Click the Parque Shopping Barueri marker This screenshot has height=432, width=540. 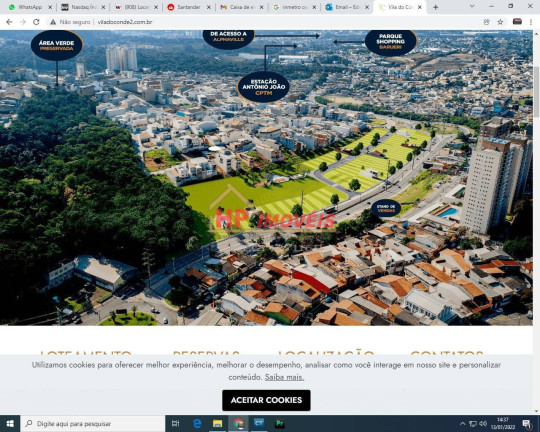point(391,42)
